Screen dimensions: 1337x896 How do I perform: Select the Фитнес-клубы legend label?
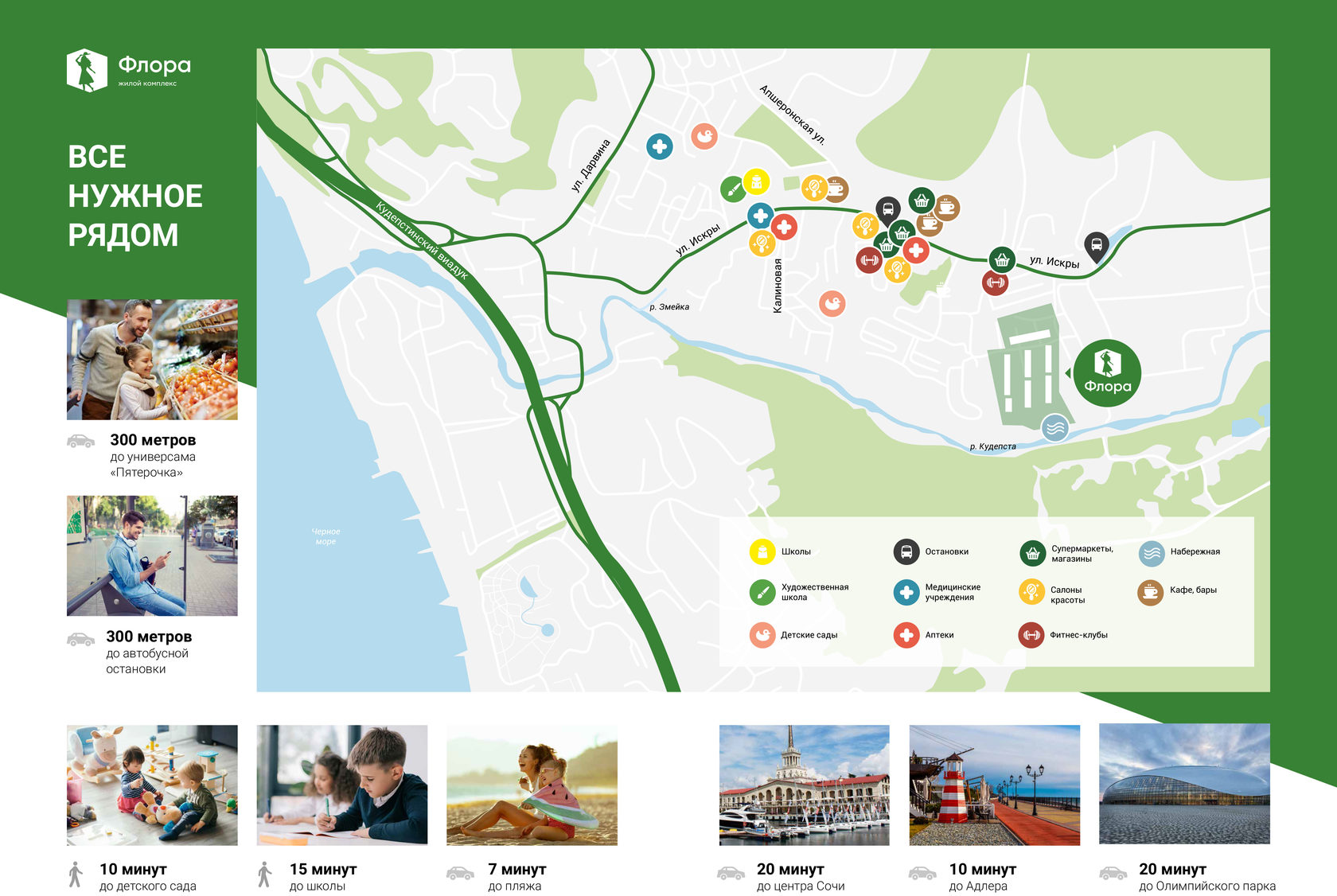pos(1078,635)
